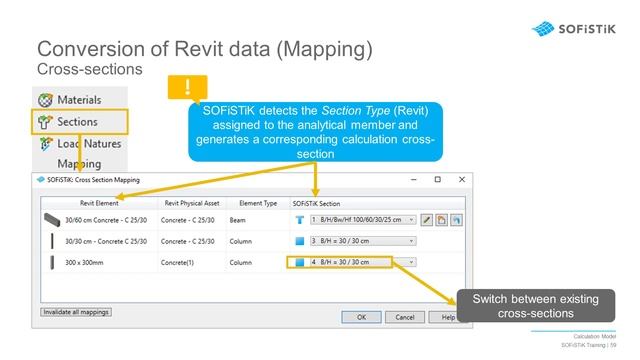
Task: Confirm with the OK button
Action: coord(361,317)
